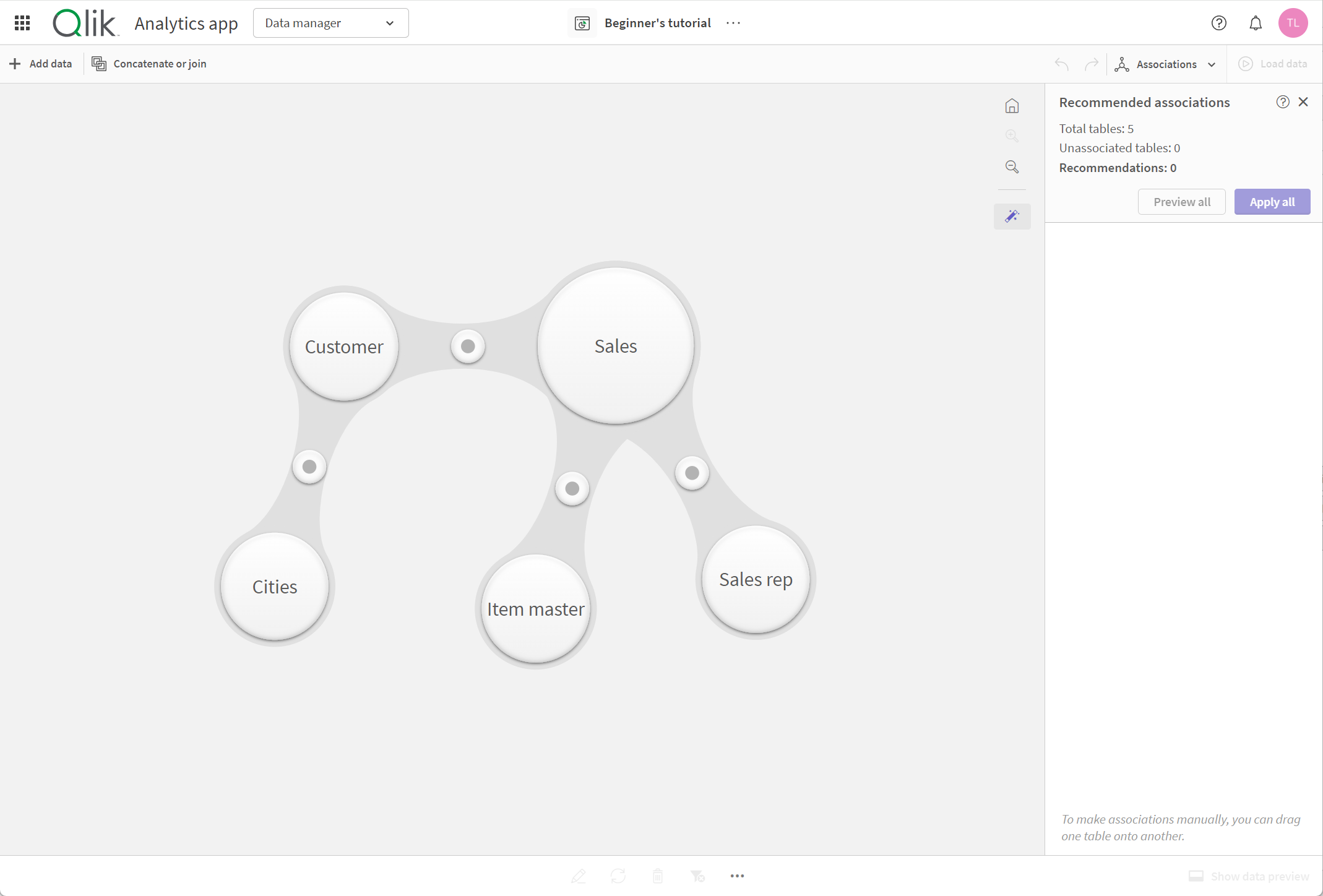This screenshot has width=1323, height=896.
Task: Click the zoom in icon
Action: 1012,136
